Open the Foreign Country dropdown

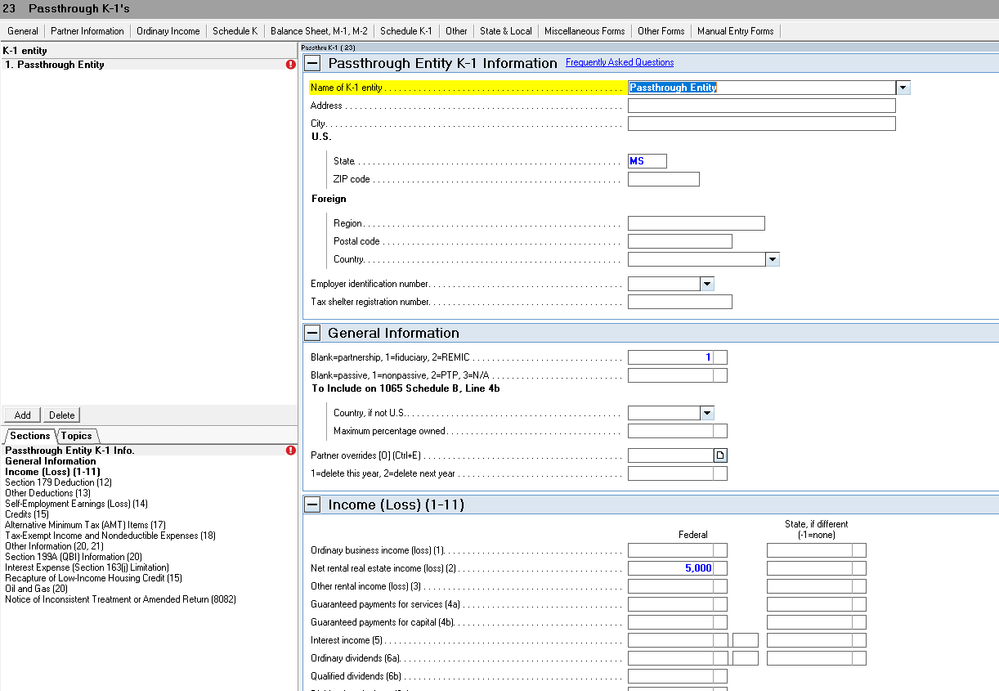772,259
